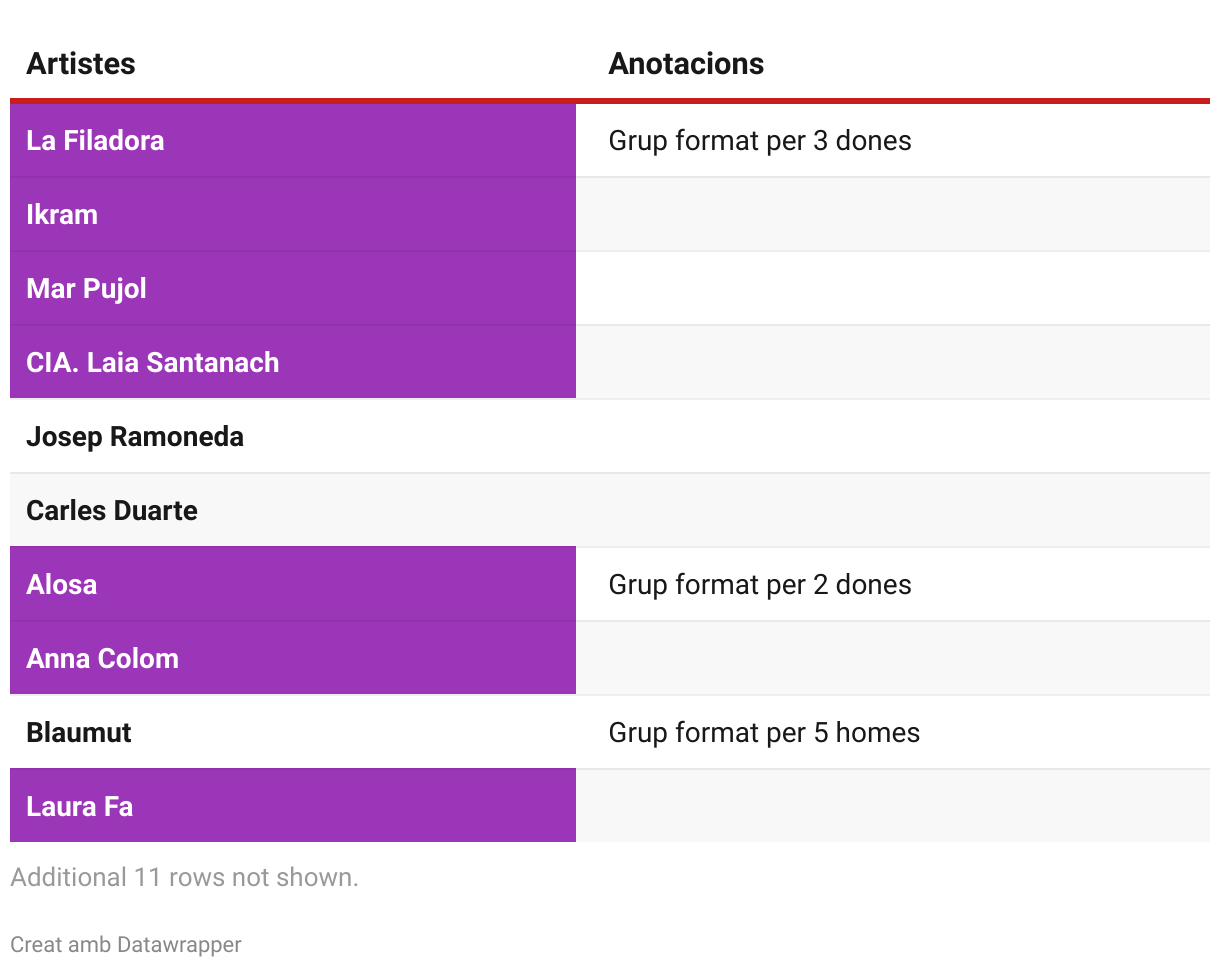Click the Blaumut artist name
The height and width of the screenshot is (968, 1220).
[79, 733]
